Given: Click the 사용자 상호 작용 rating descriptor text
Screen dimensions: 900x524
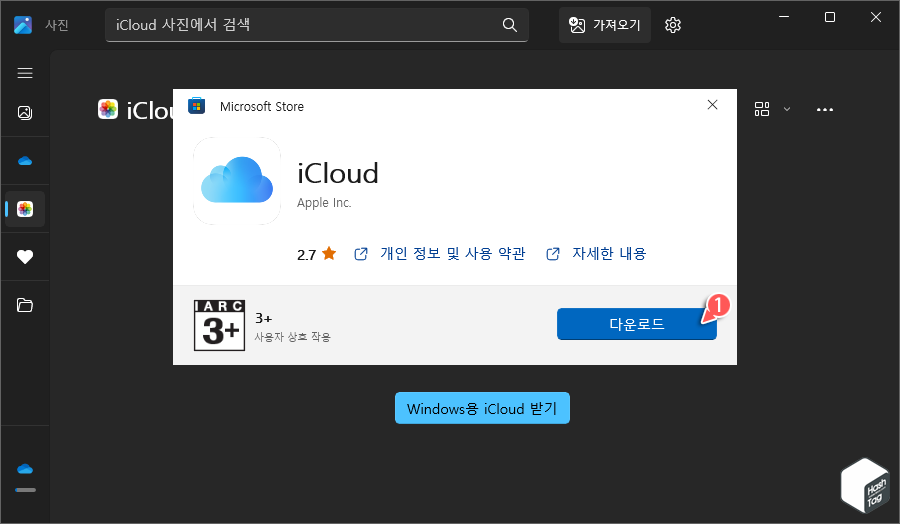Looking at the screenshot, I should (292, 337).
